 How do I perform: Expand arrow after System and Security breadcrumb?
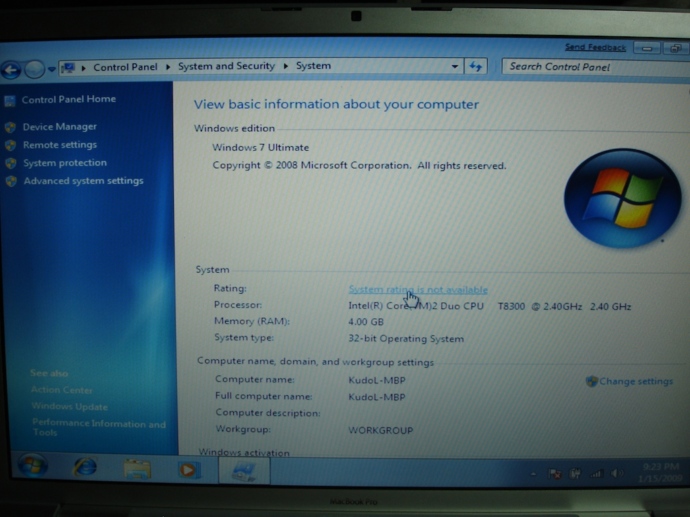[286, 66]
